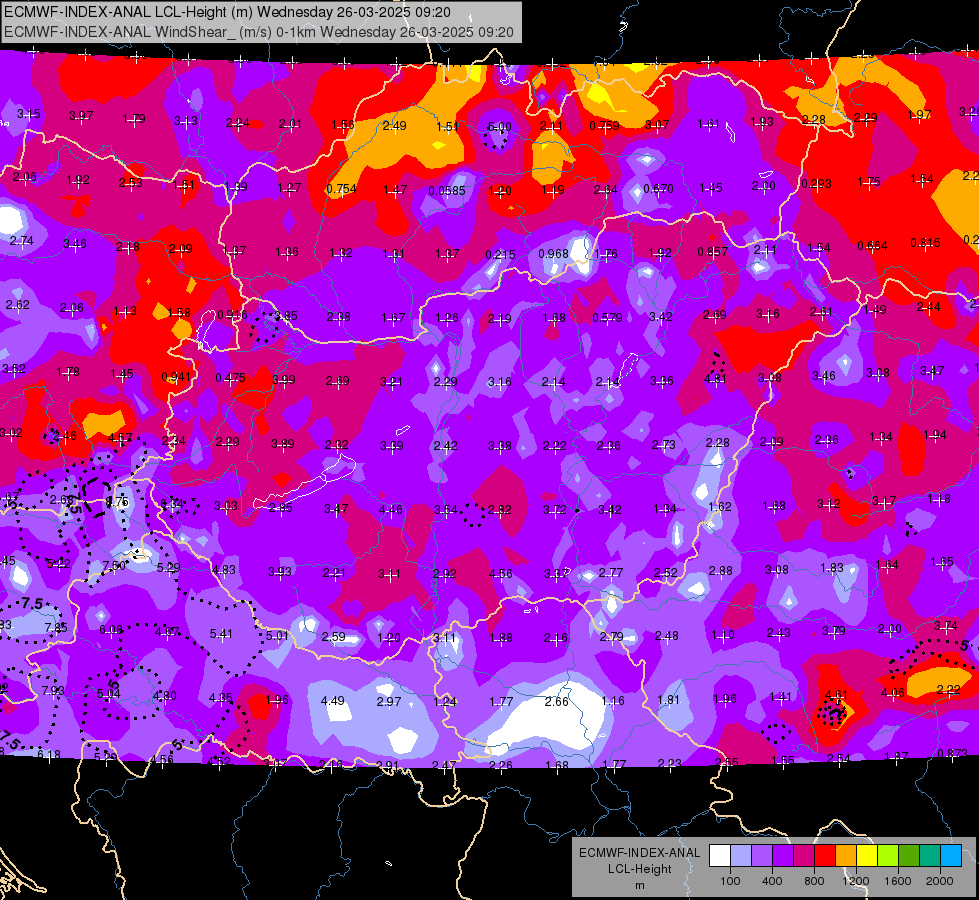Click the wind shear value '5.41'

[x=221, y=634]
